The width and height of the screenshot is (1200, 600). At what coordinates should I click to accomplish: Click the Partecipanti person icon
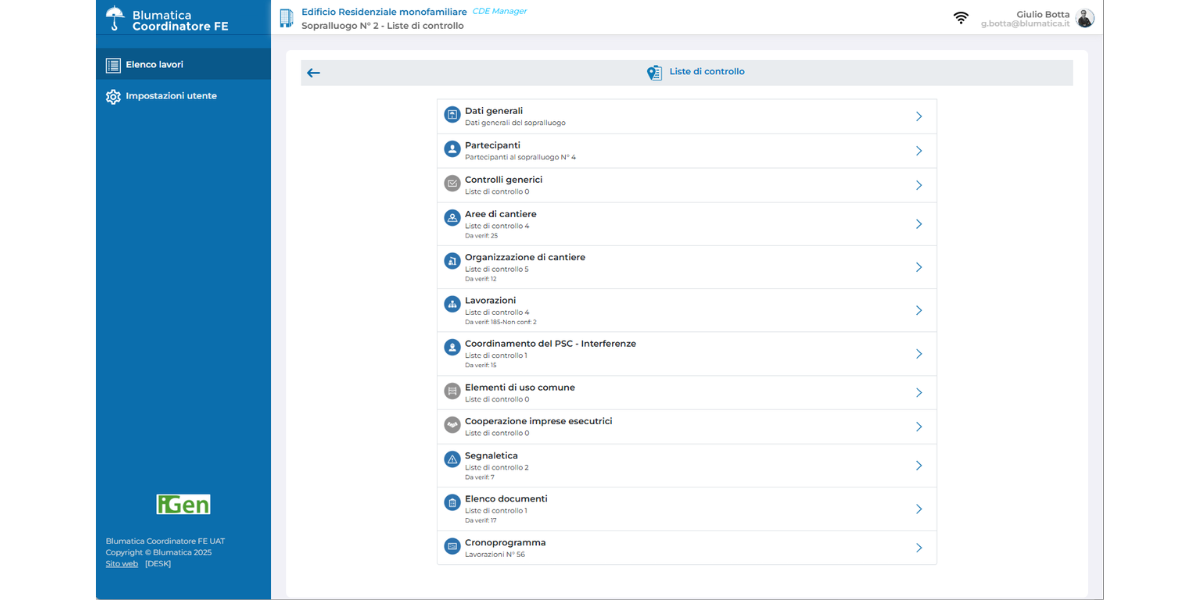pos(452,150)
